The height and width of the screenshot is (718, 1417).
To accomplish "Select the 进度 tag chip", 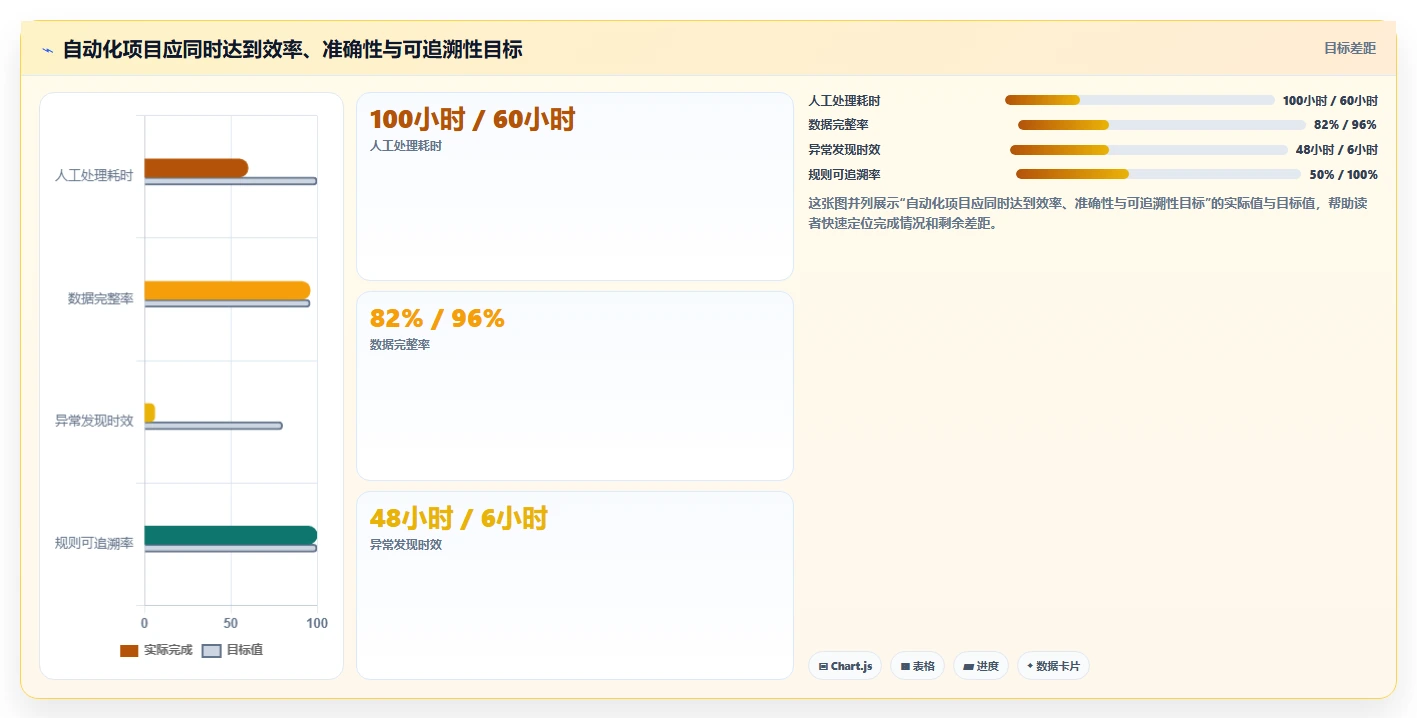I will point(981,666).
